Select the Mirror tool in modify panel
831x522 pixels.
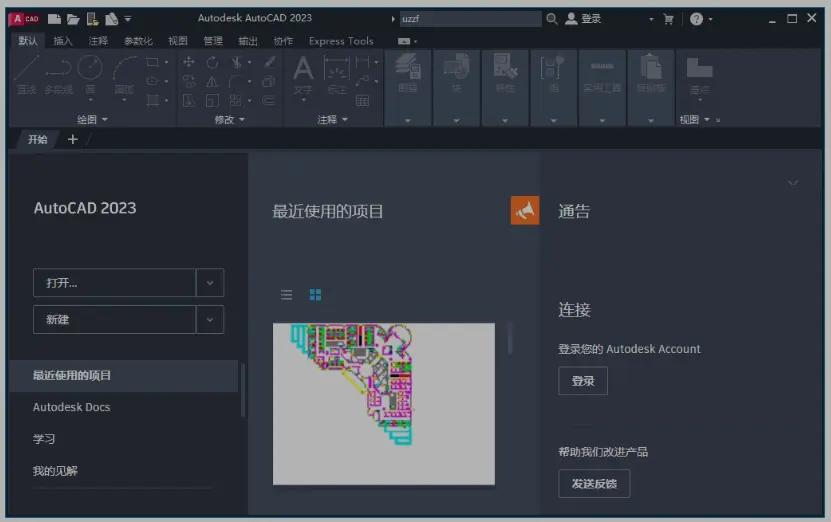click(212, 81)
